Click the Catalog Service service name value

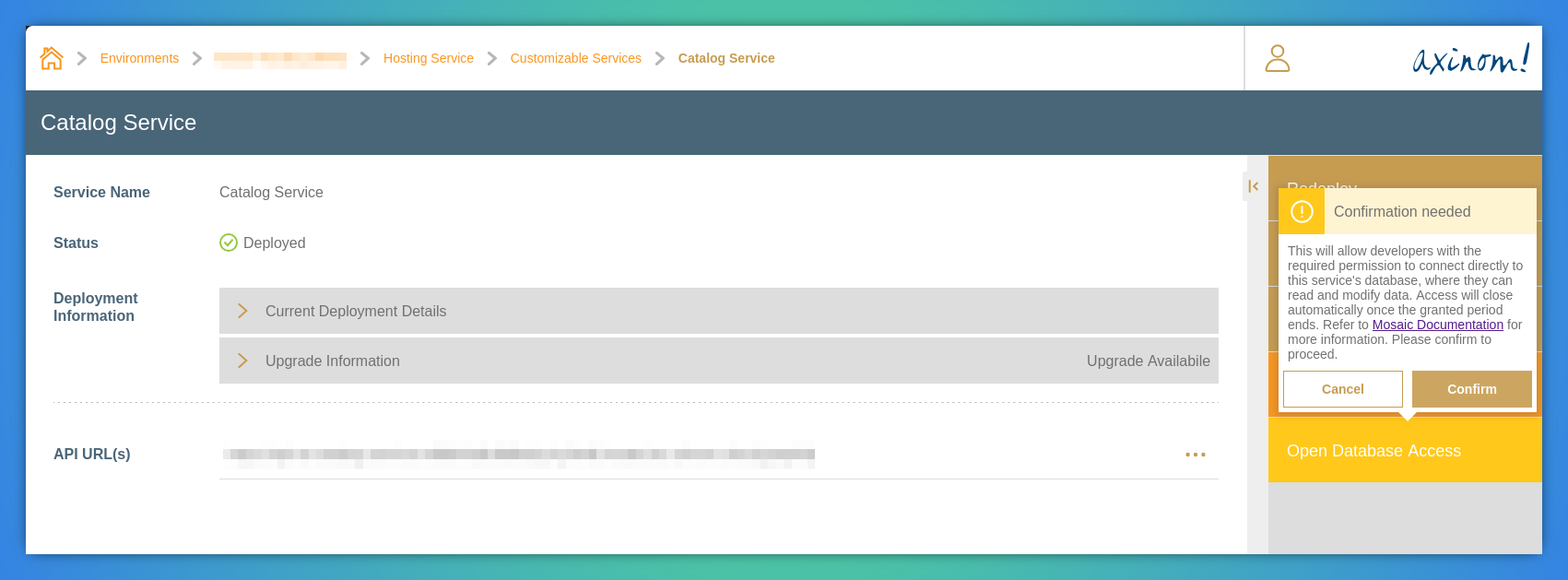click(271, 193)
